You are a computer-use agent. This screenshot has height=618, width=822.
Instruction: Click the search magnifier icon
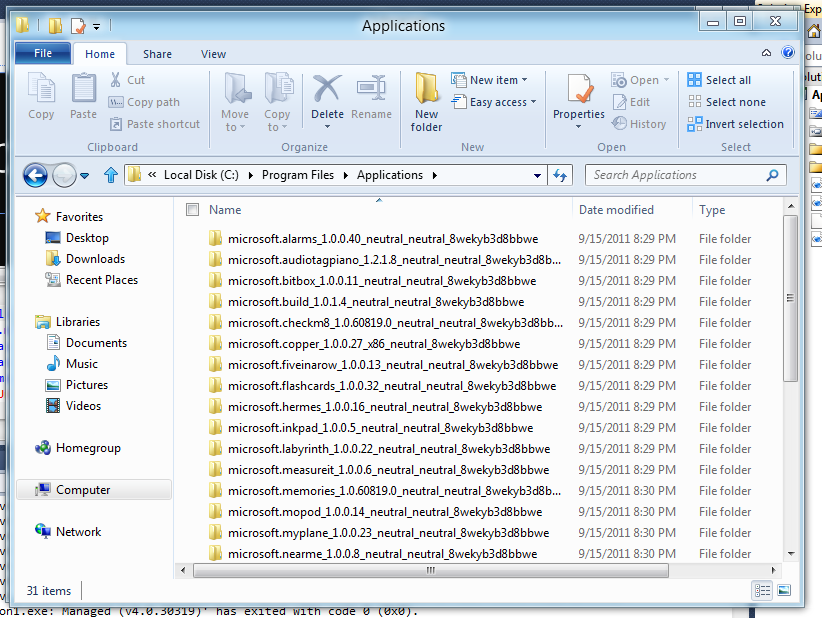point(772,175)
